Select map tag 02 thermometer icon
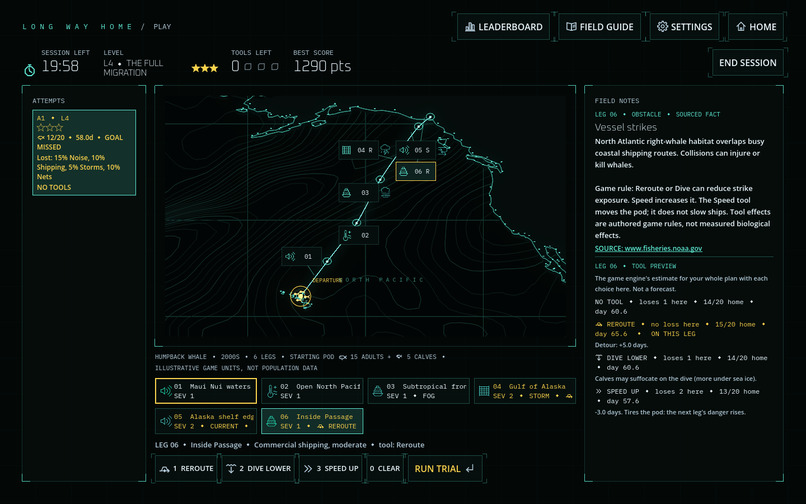This screenshot has height=504, width=806. pyautogui.click(x=347, y=236)
